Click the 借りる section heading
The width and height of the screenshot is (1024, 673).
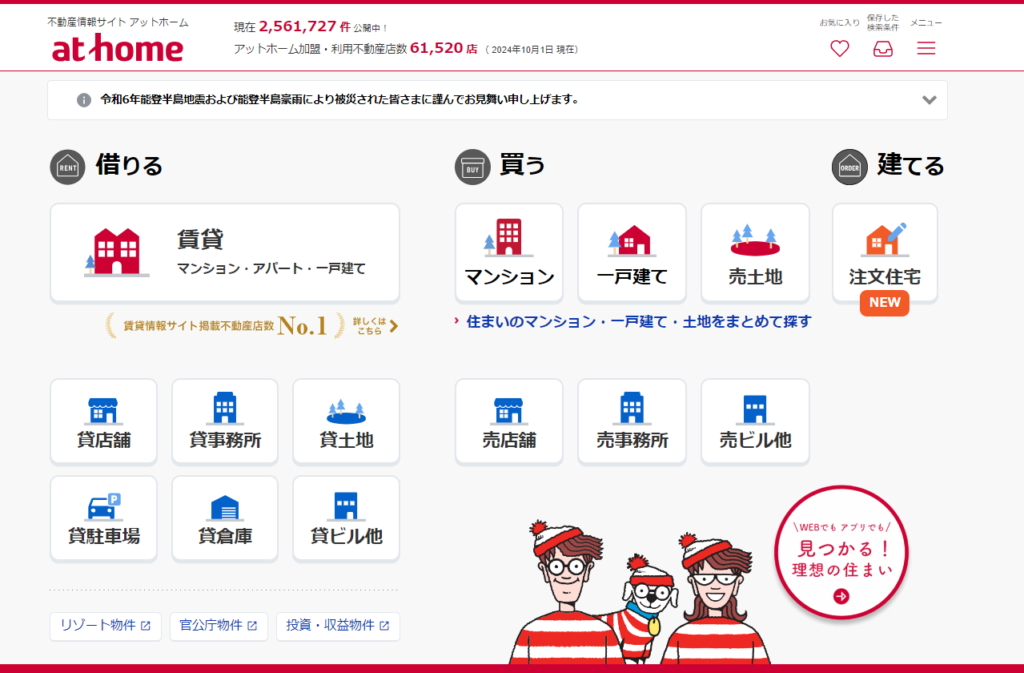[129, 166]
